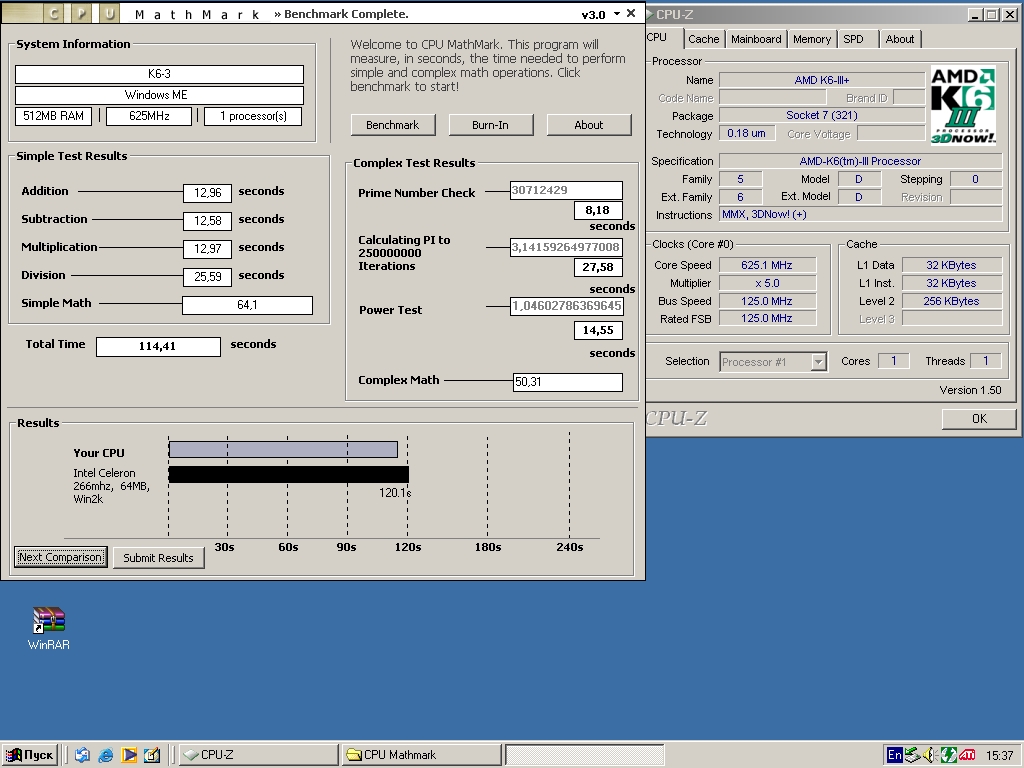Click the 1 processor(s) field
Image resolution: width=1024 pixels, height=768 pixels.
(x=253, y=116)
